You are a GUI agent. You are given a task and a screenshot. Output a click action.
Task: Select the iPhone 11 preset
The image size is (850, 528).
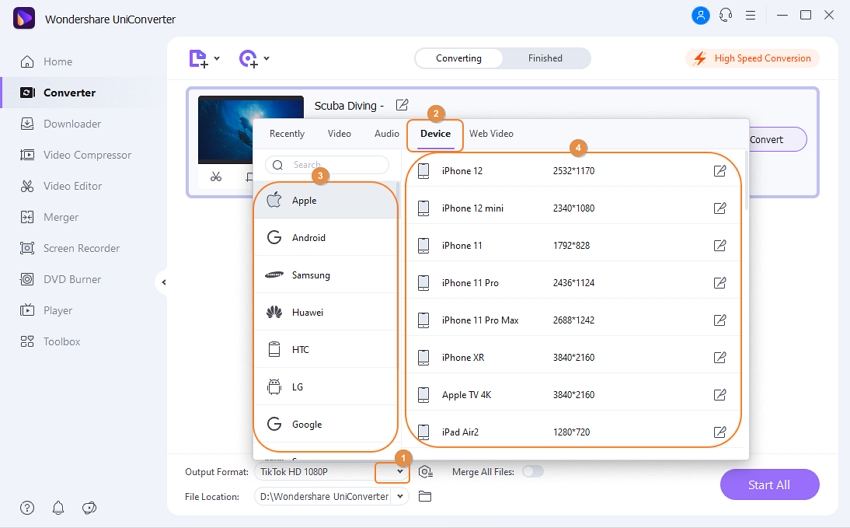tap(573, 246)
